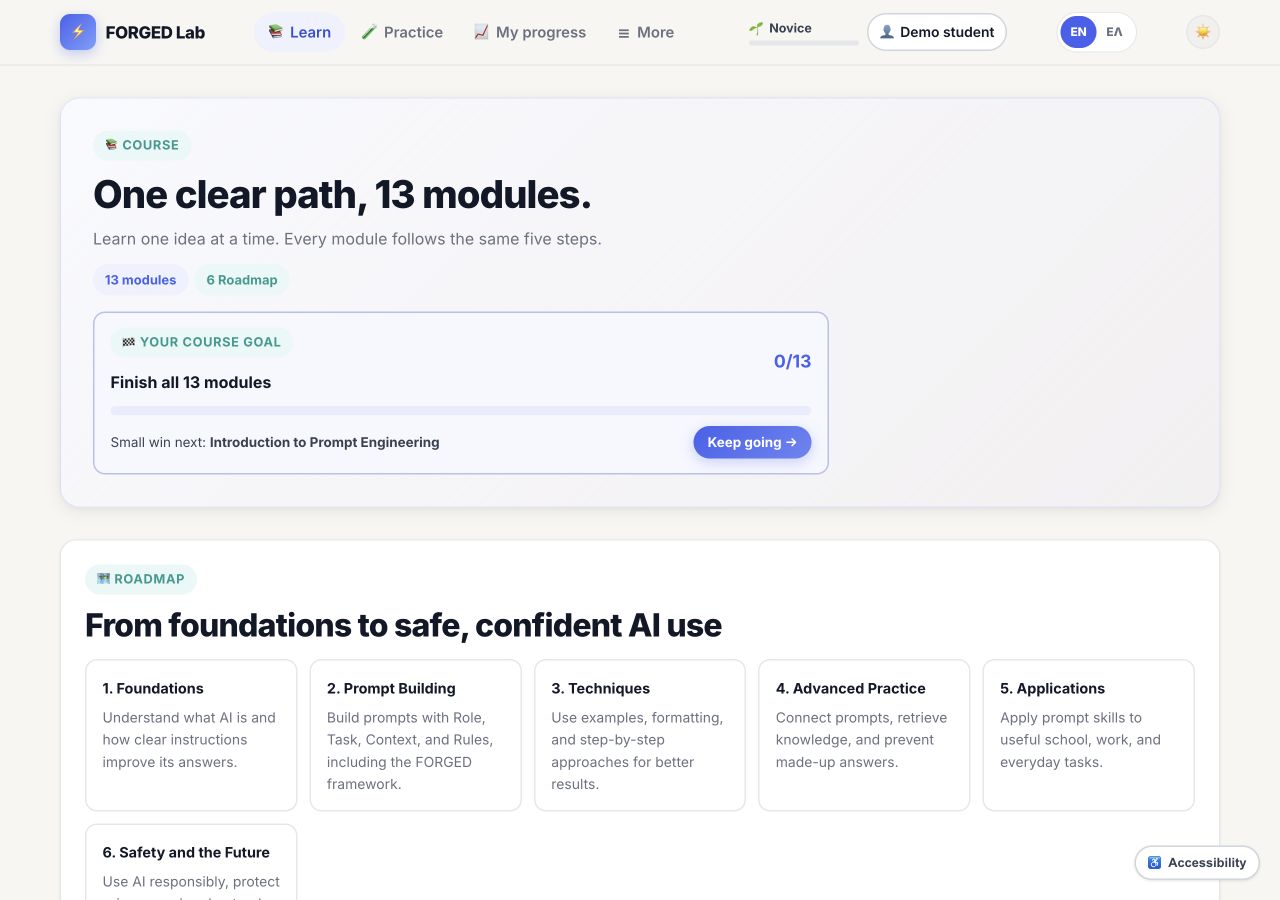Switch language to EN
This screenshot has height=900, width=1280.
(x=1078, y=32)
